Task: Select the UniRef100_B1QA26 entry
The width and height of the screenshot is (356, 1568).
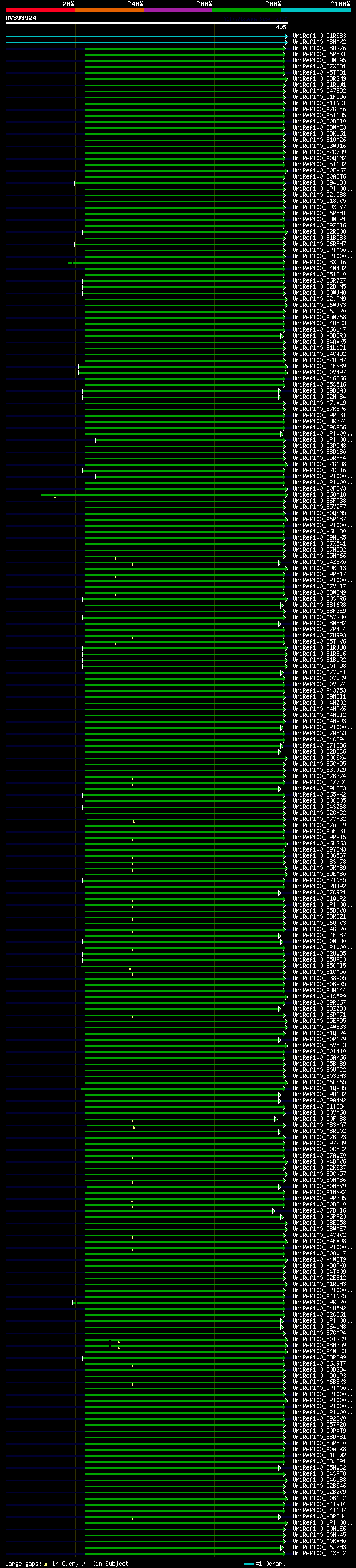Action: [319, 140]
